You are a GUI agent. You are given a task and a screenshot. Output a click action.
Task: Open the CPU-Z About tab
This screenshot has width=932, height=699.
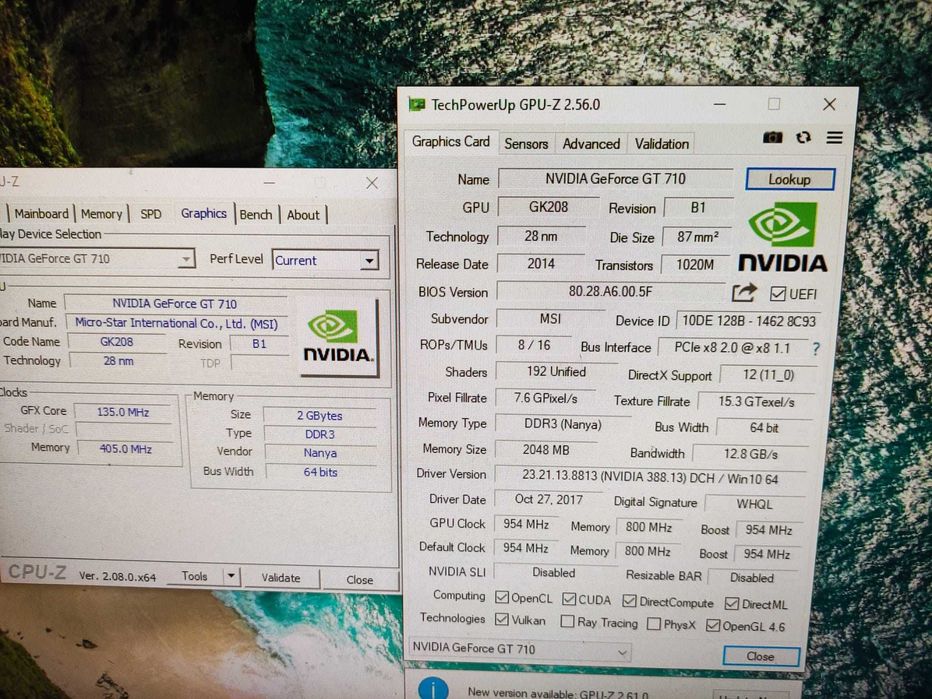point(303,215)
